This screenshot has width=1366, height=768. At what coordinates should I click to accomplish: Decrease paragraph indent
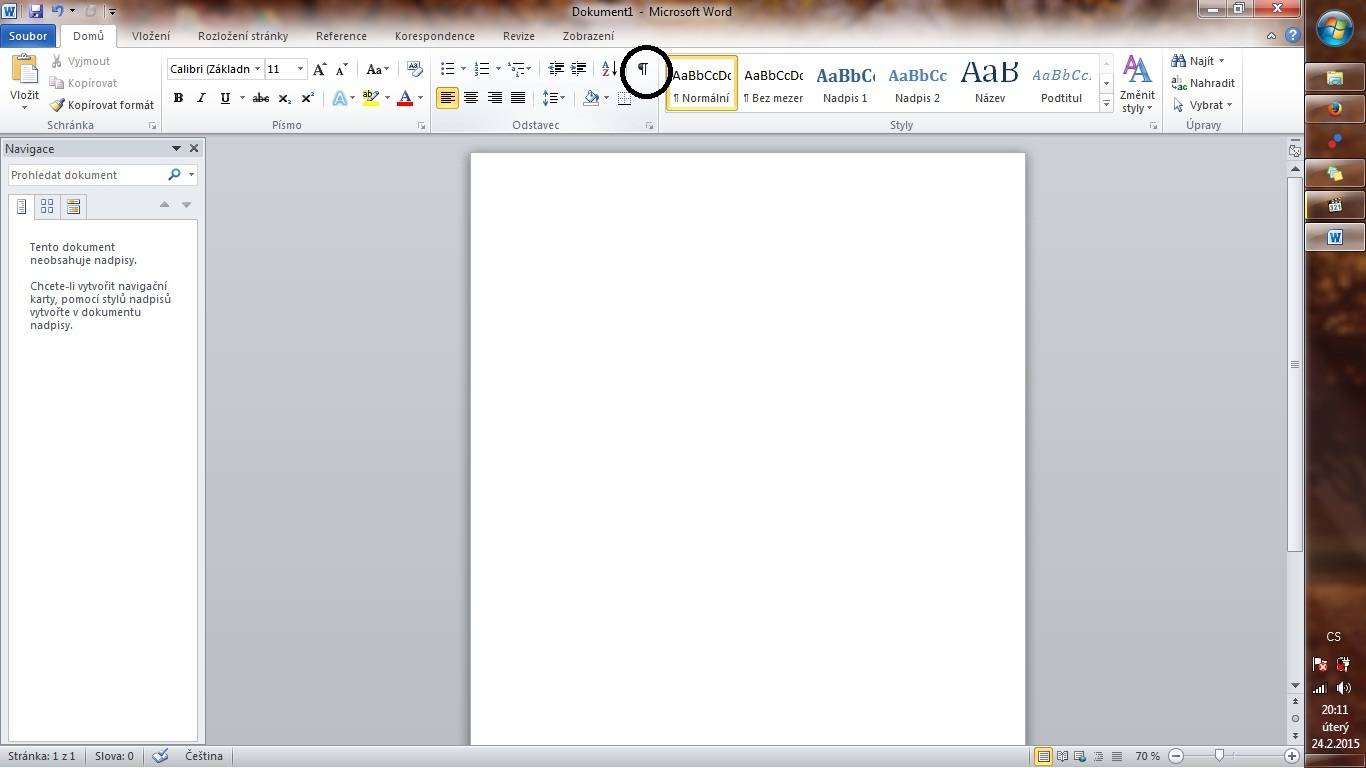(556, 69)
